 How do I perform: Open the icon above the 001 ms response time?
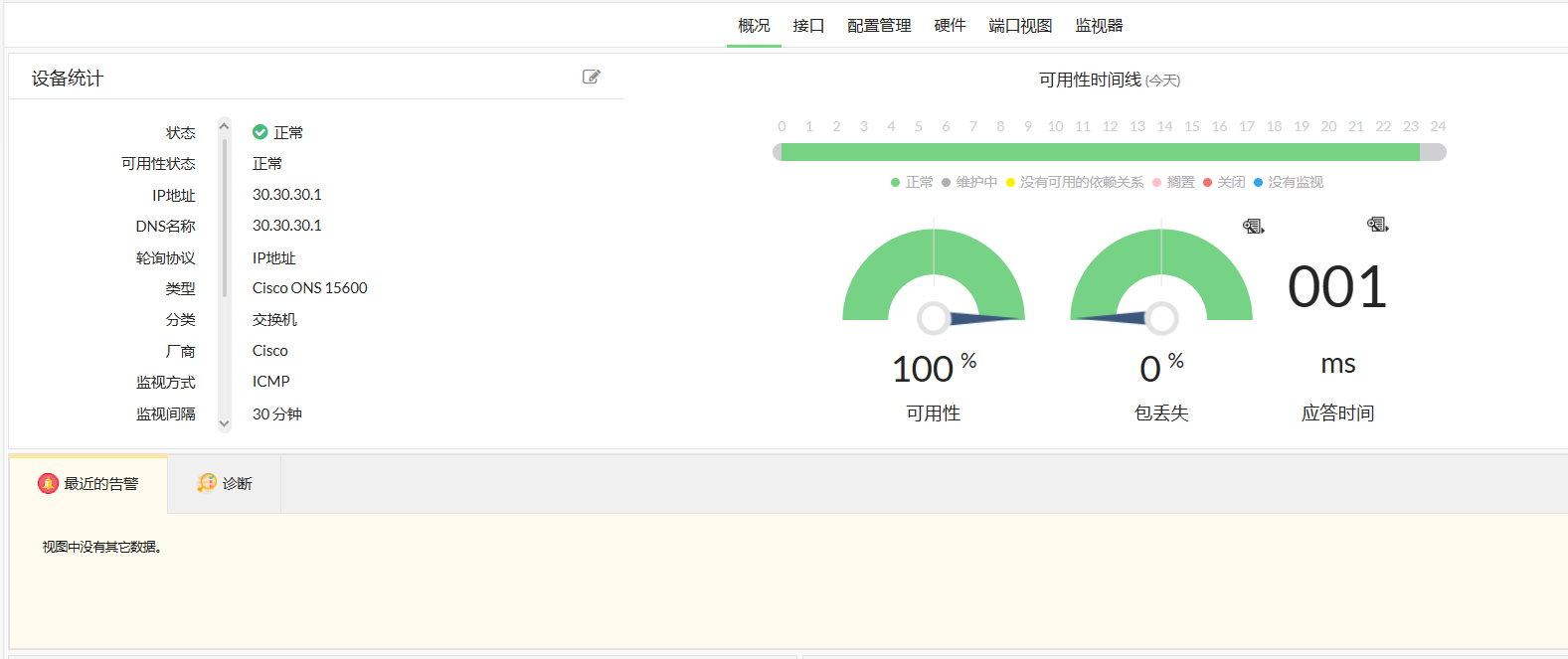click(x=1378, y=225)
